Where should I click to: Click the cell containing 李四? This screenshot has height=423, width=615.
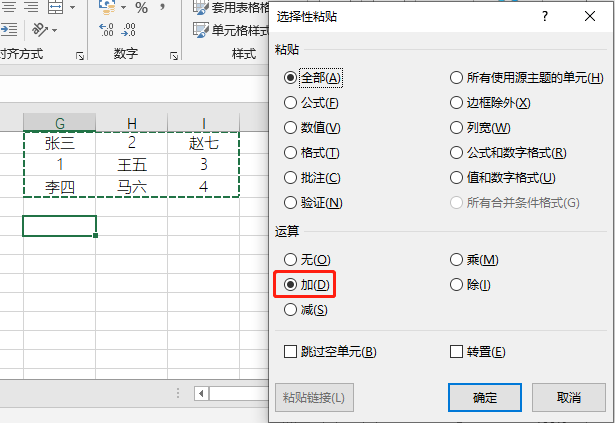pyautogui.click(x=60, y=186)
